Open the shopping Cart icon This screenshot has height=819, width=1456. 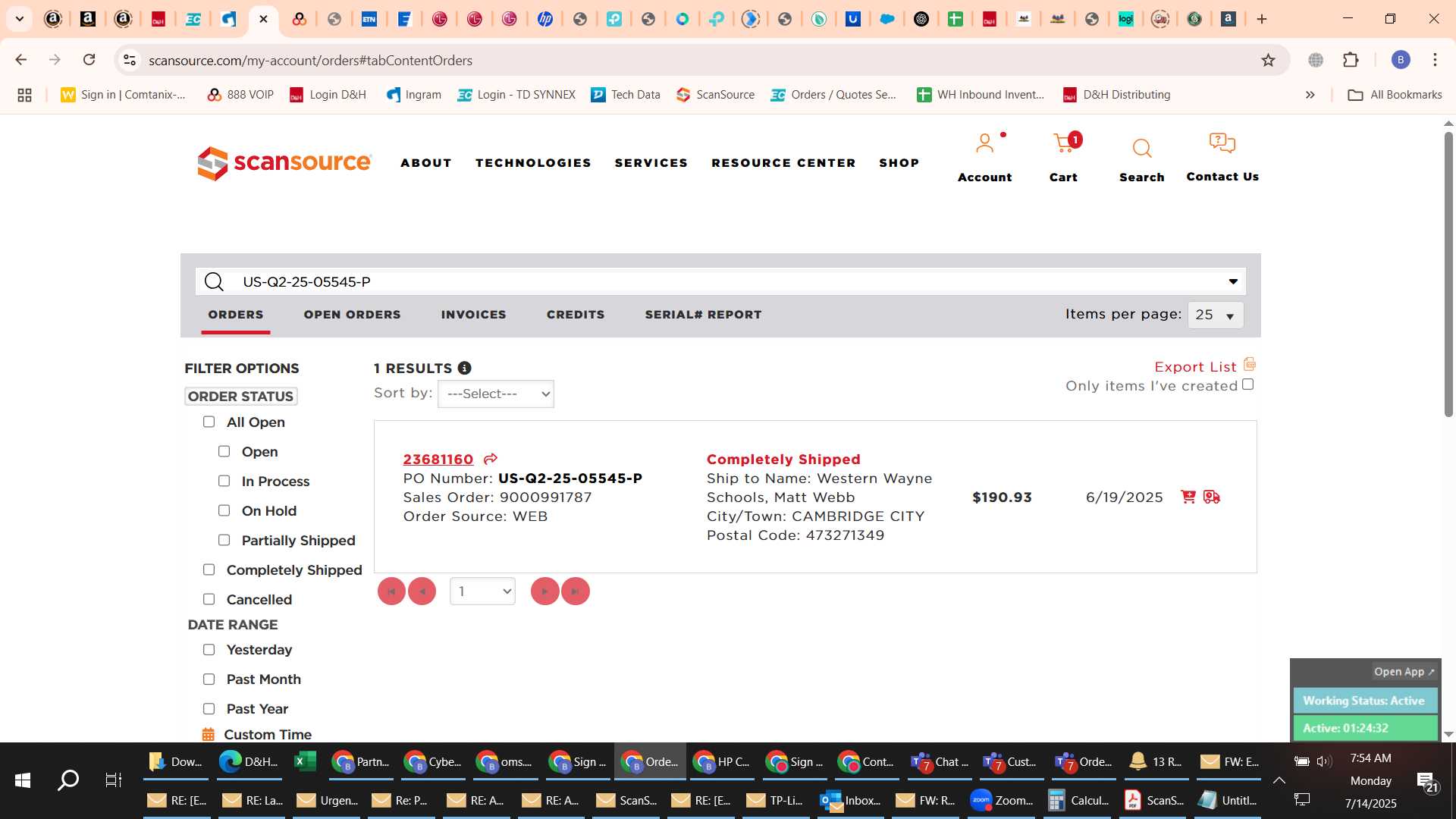(x=1063, y=143)
